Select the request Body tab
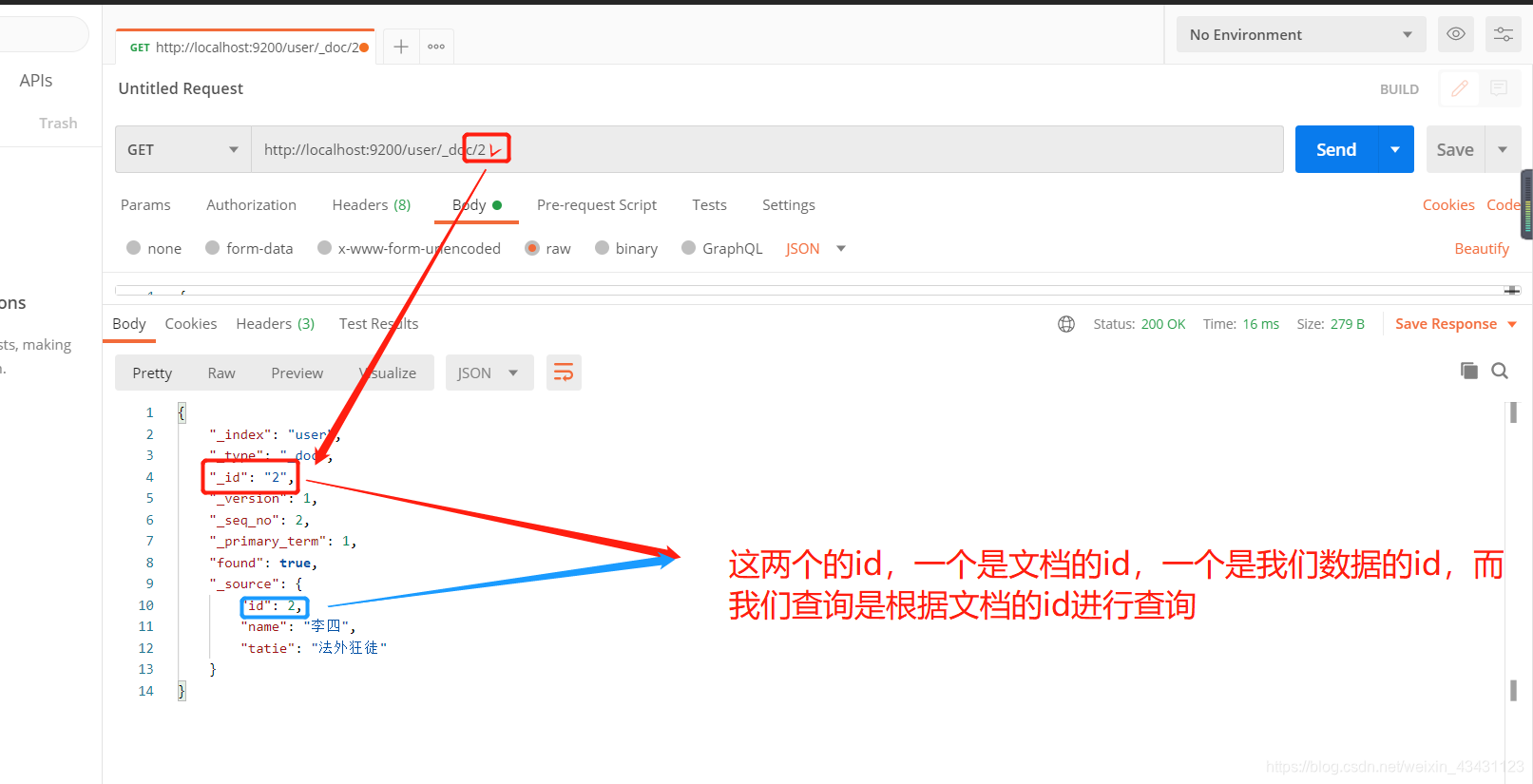The width and height of the screenshot is (1533, 784). (476, 204)
